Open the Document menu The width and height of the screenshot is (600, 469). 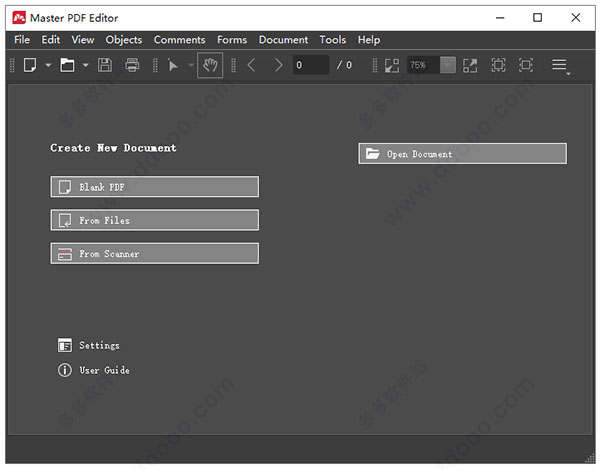click(283, 40)
